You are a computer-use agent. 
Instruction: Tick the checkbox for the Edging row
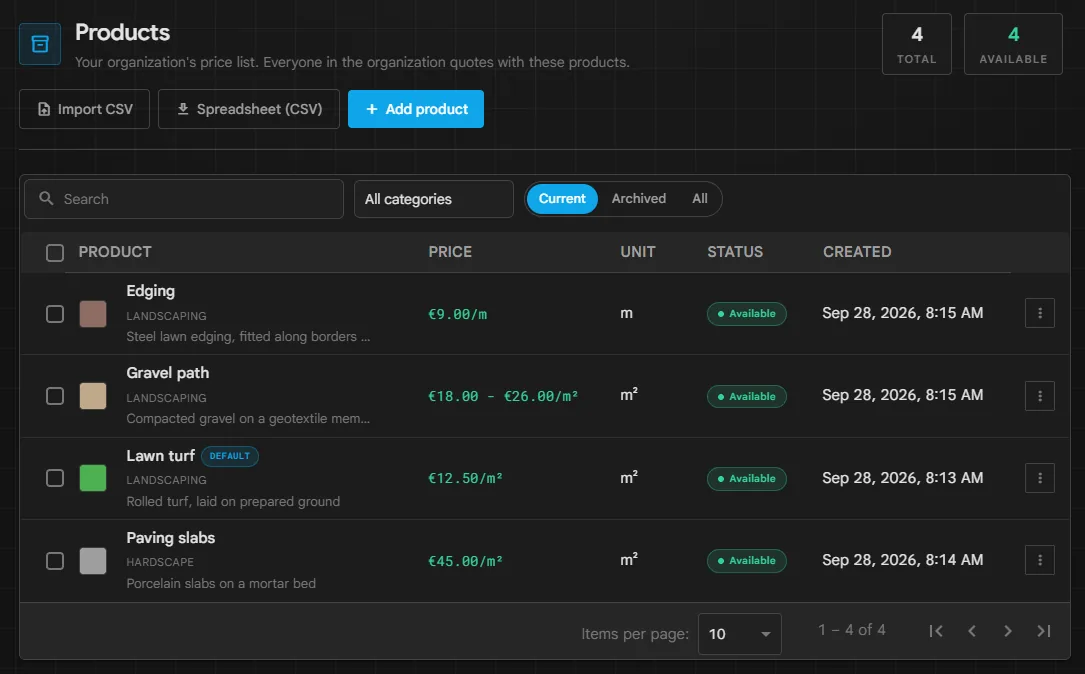55,314
